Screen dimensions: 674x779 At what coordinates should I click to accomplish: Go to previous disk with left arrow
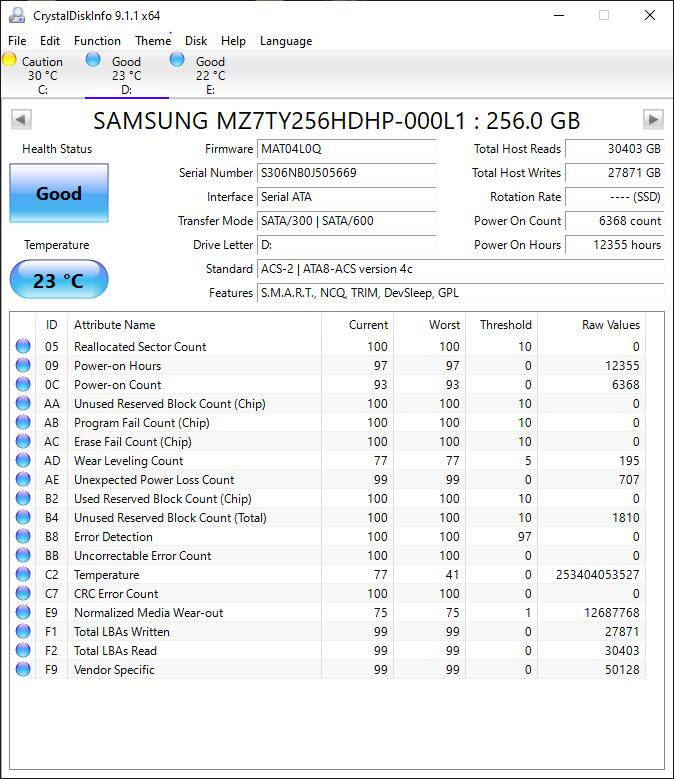(20, 120)
